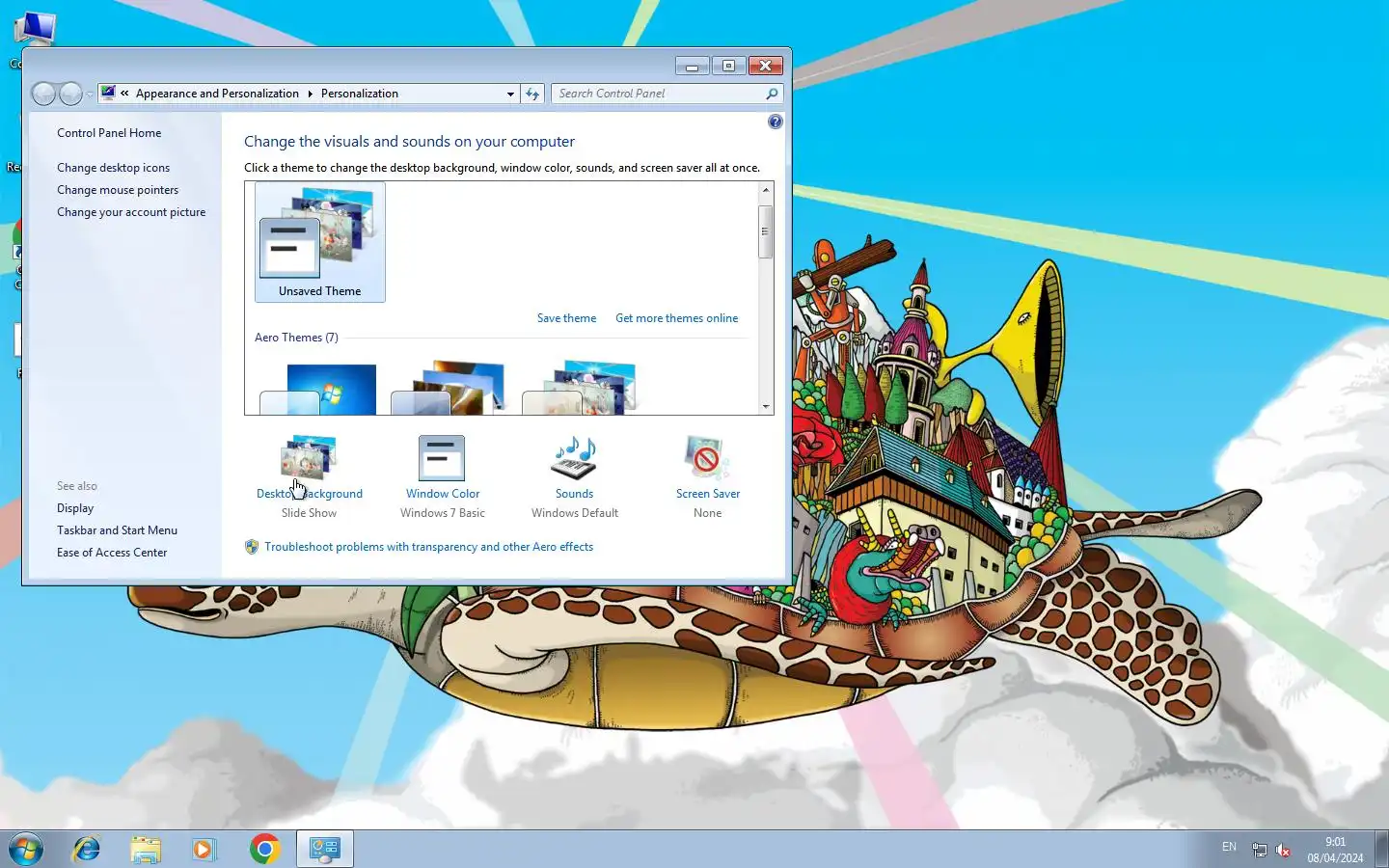Click the Personalization breadcrumb

coord(359,94)
